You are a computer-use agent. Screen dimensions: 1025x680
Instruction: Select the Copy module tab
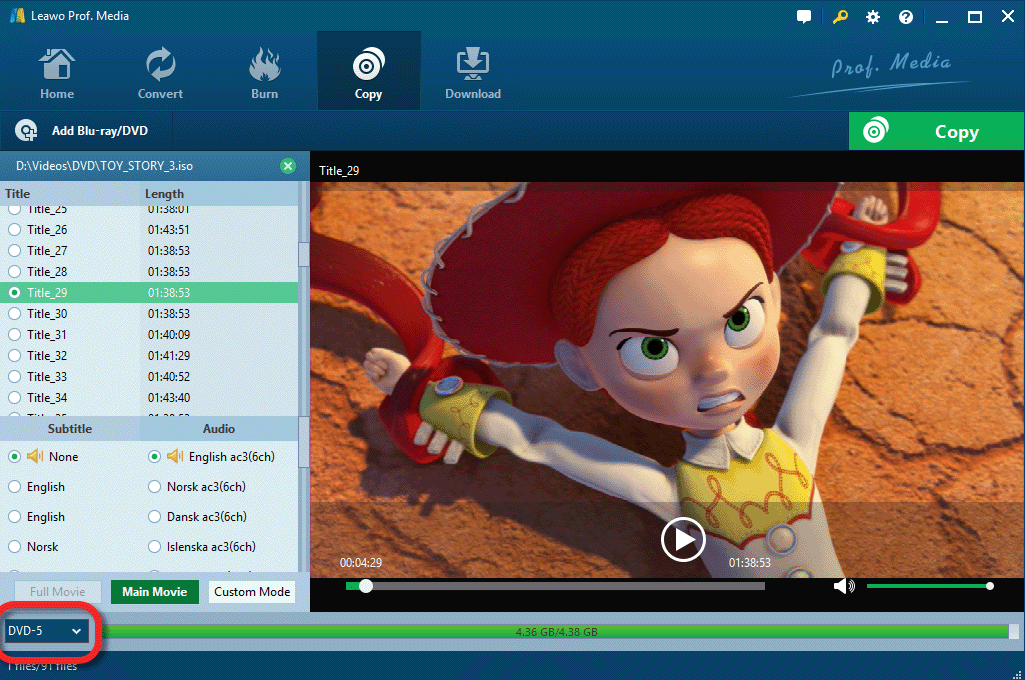[369, 71]
